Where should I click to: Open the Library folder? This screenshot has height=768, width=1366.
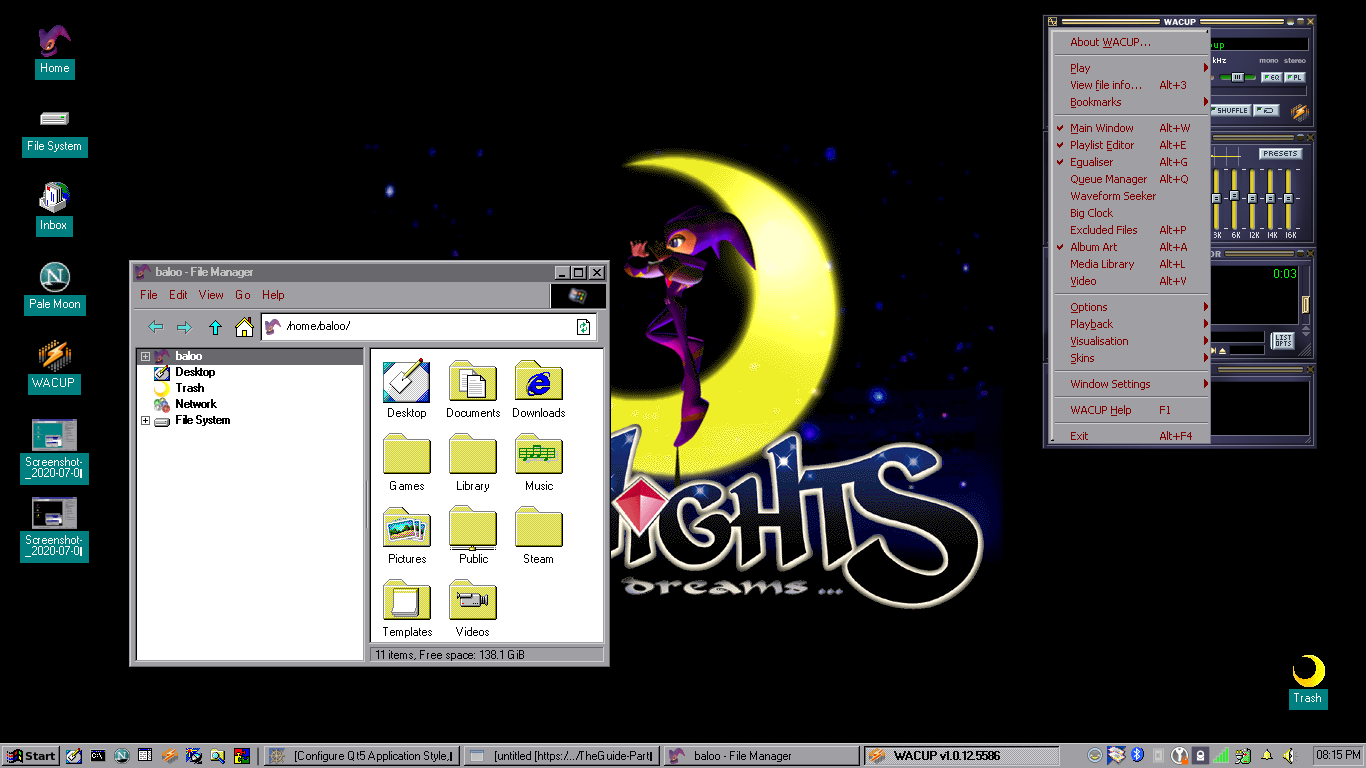[473, 463]
